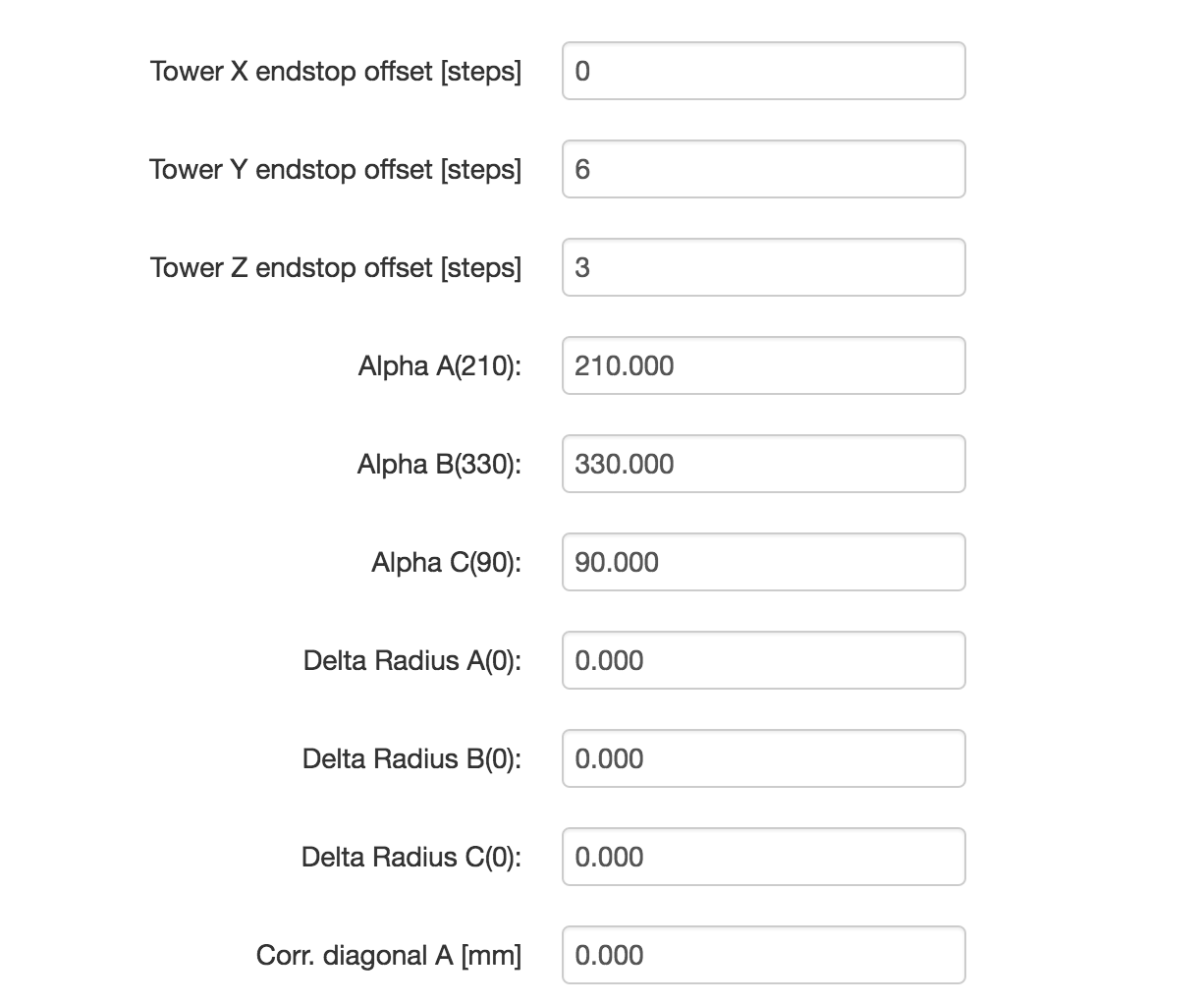Image resolution: width=1204 pixels, height=1004 pixels.
Task: Click the "Corr. diagonal A [mm]" label
Action: tap(389, 955)
